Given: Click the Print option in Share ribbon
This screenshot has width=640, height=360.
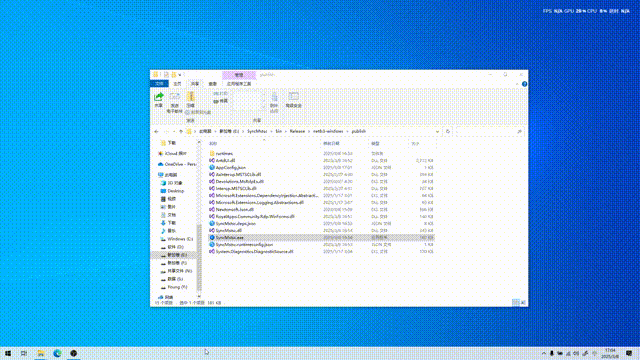Looking at the screenshot, I should coord(220,93).
